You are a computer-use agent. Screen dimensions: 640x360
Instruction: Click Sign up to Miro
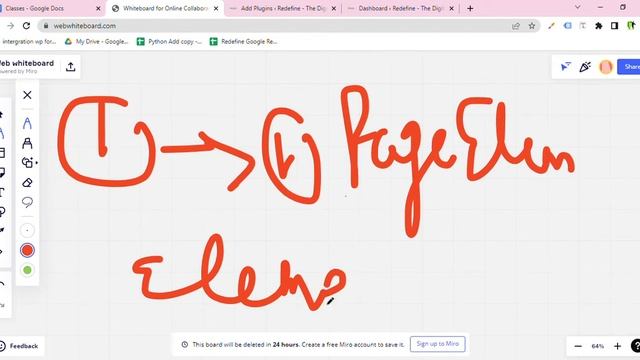coord(438,344)
